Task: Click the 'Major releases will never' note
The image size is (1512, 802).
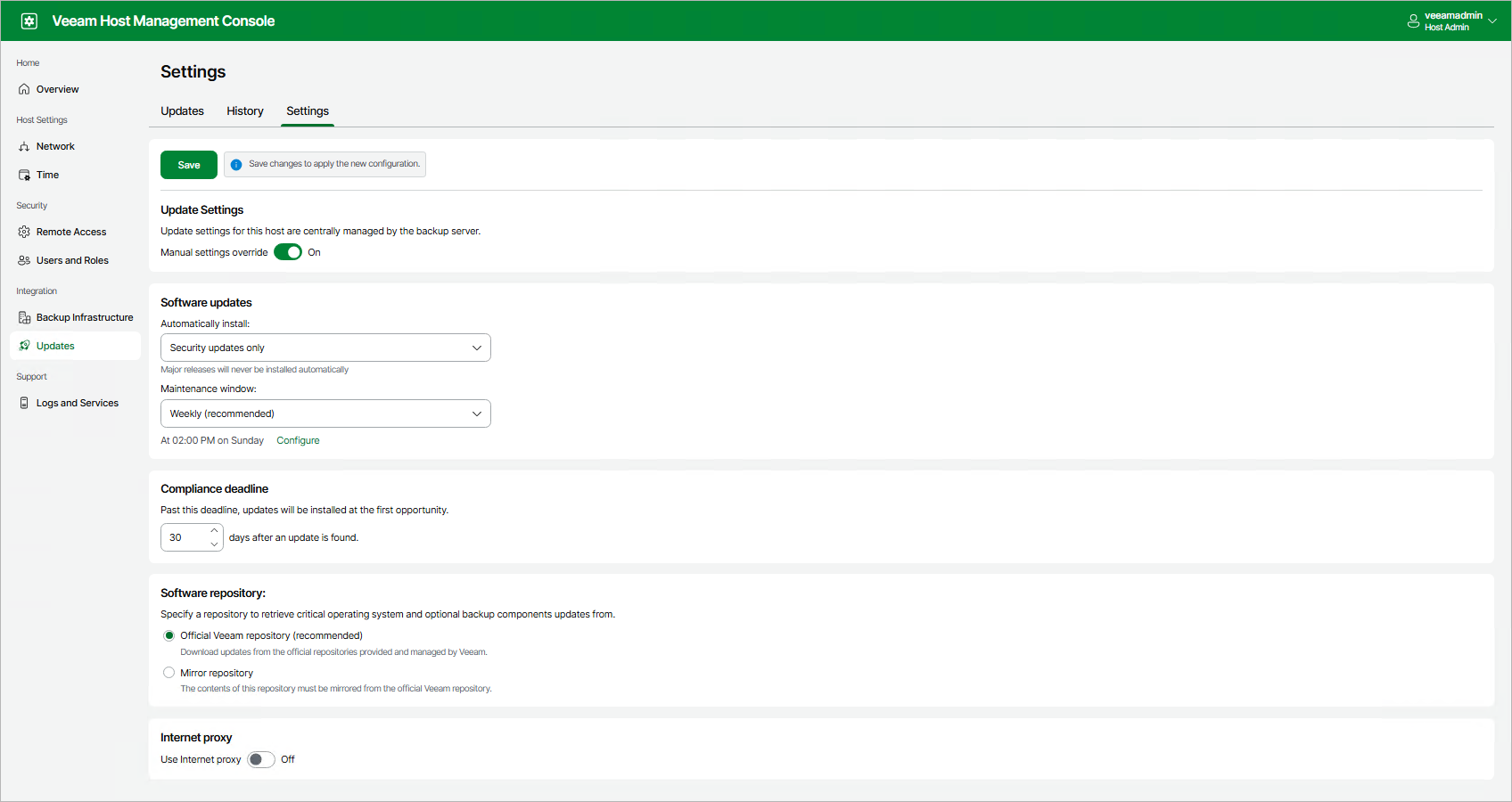Action: pos(254,369)
